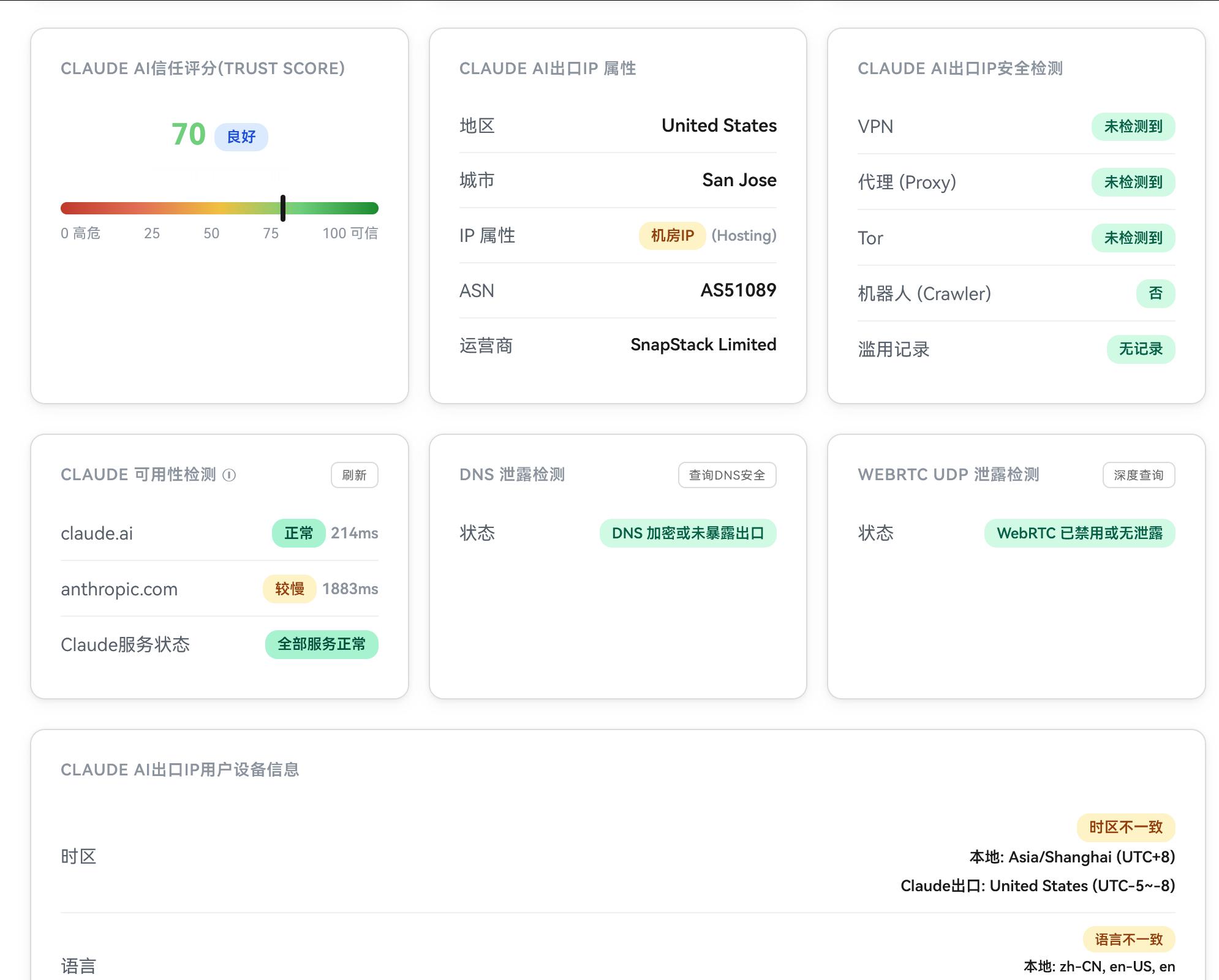The width and height of the screenshot is (1219, 980).
Task: Click the 否 badge beside 机器人 (Crawler)
Action: [1155, 293]
